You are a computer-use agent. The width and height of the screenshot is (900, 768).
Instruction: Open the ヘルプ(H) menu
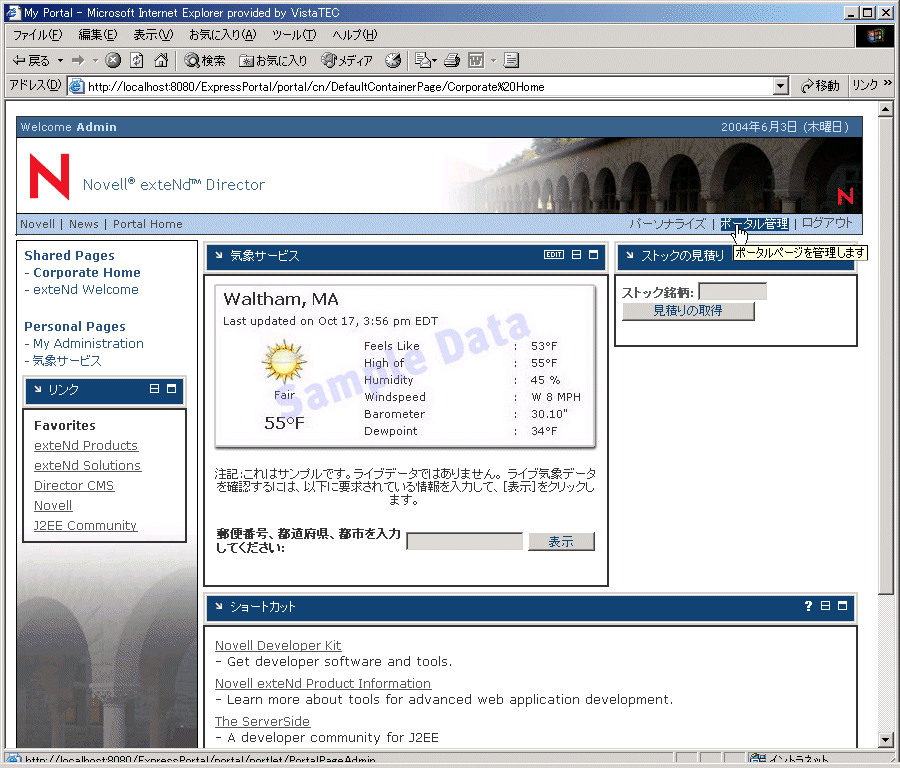pyautogui.click(x=355, y=35)
